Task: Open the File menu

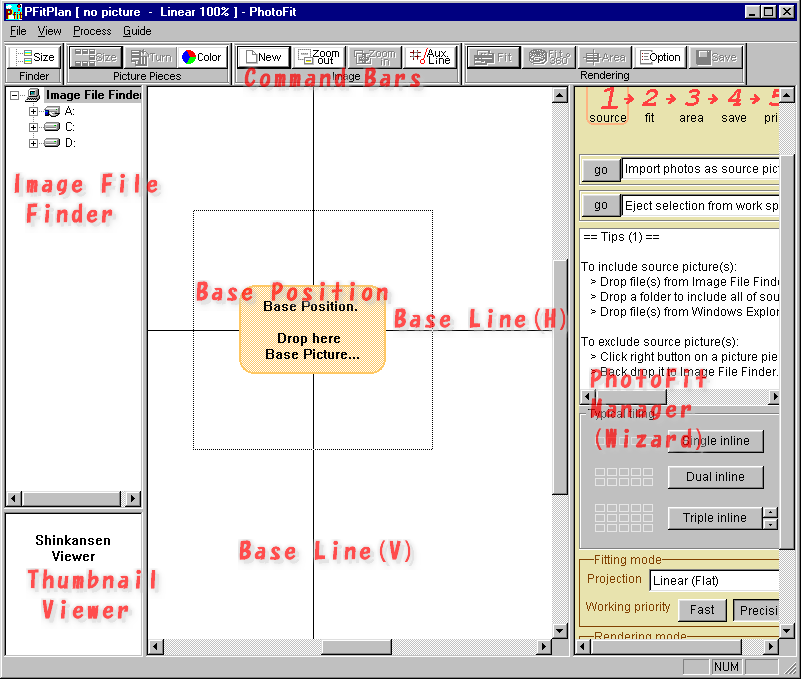Action: tap(18, 31)
